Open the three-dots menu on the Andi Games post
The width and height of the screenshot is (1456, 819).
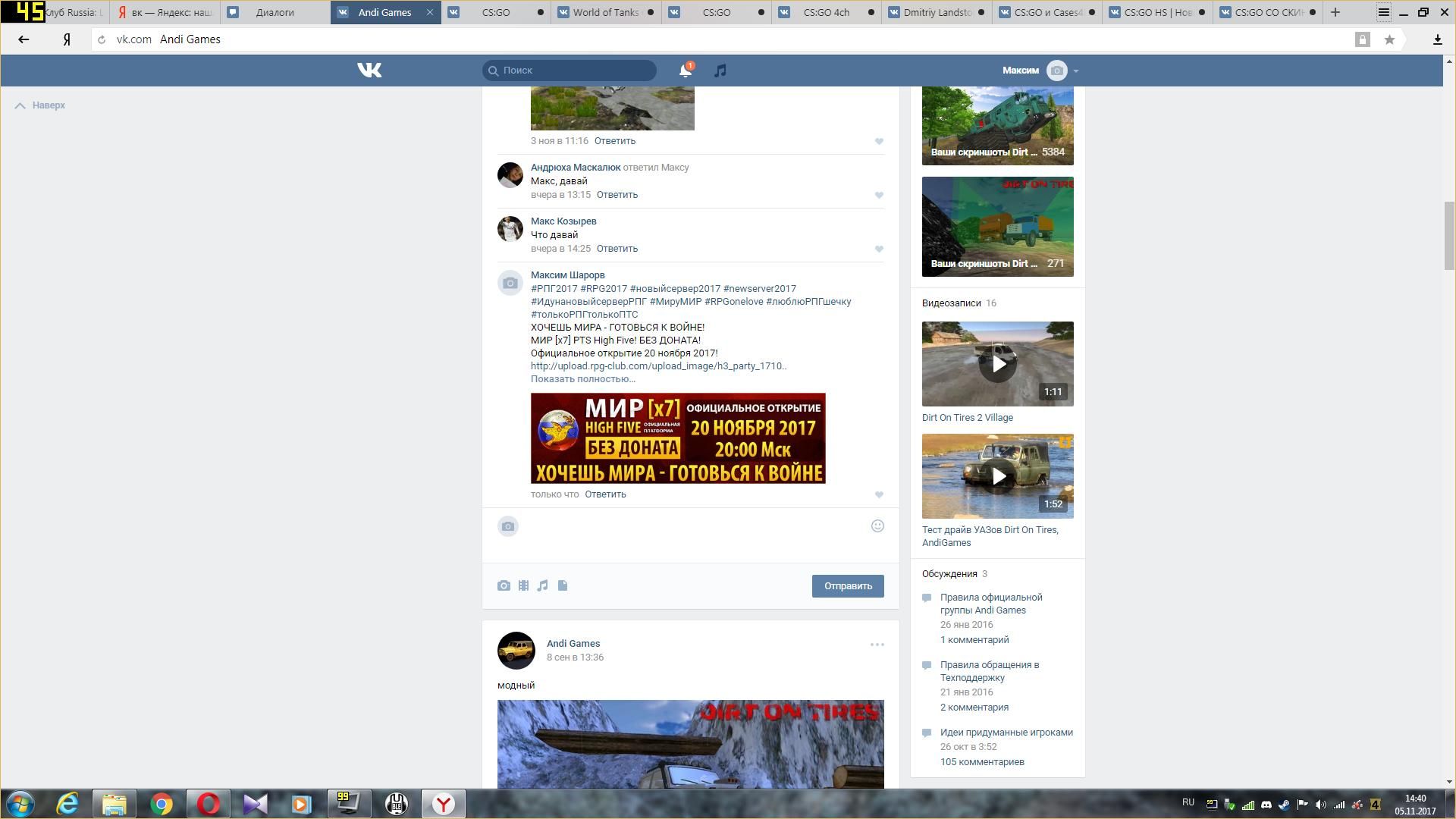(877, 645)
